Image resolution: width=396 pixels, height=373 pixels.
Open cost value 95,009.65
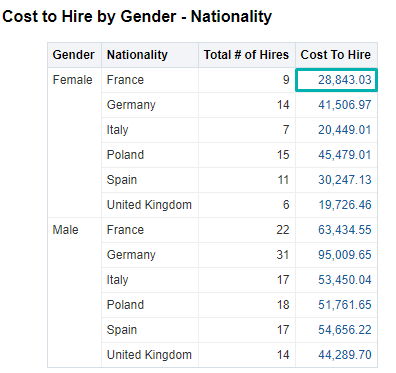[x=345, y=255]
